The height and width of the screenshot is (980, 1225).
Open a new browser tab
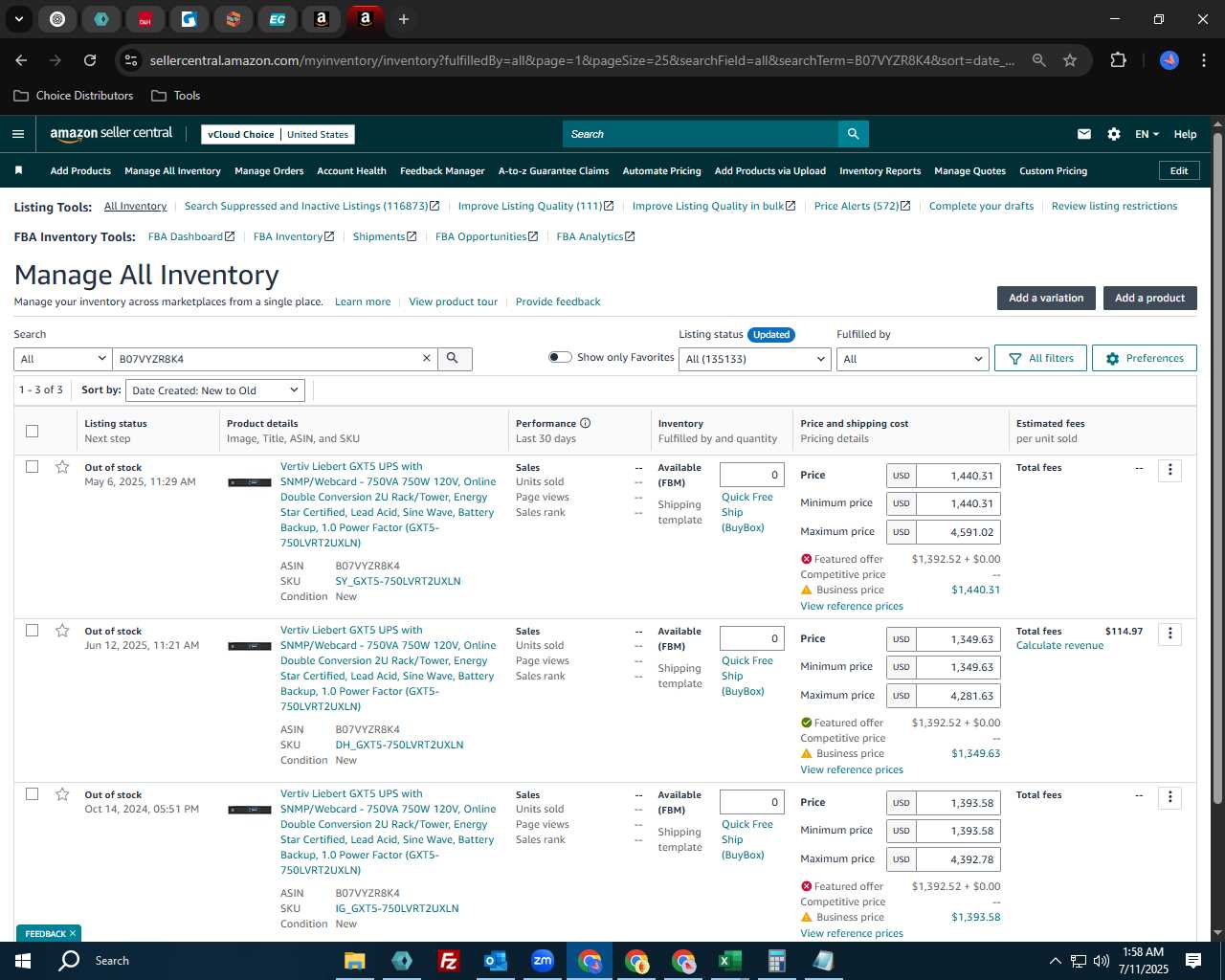click(x=404, y=19)
